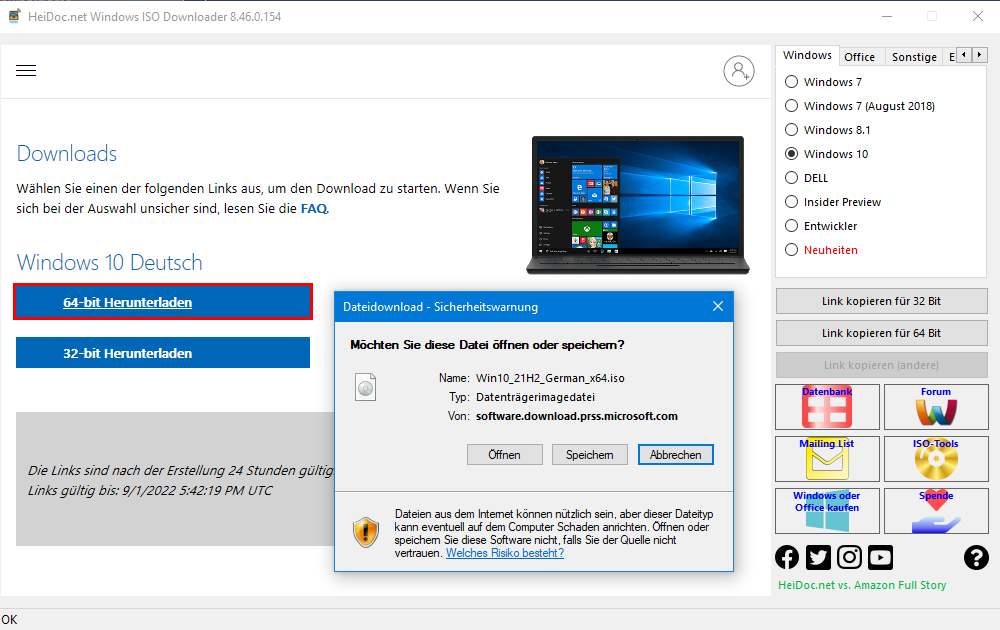The image size is (1000, 630).
Task: Select the Windows 8.1 radio button
Action: coord(791,130)
